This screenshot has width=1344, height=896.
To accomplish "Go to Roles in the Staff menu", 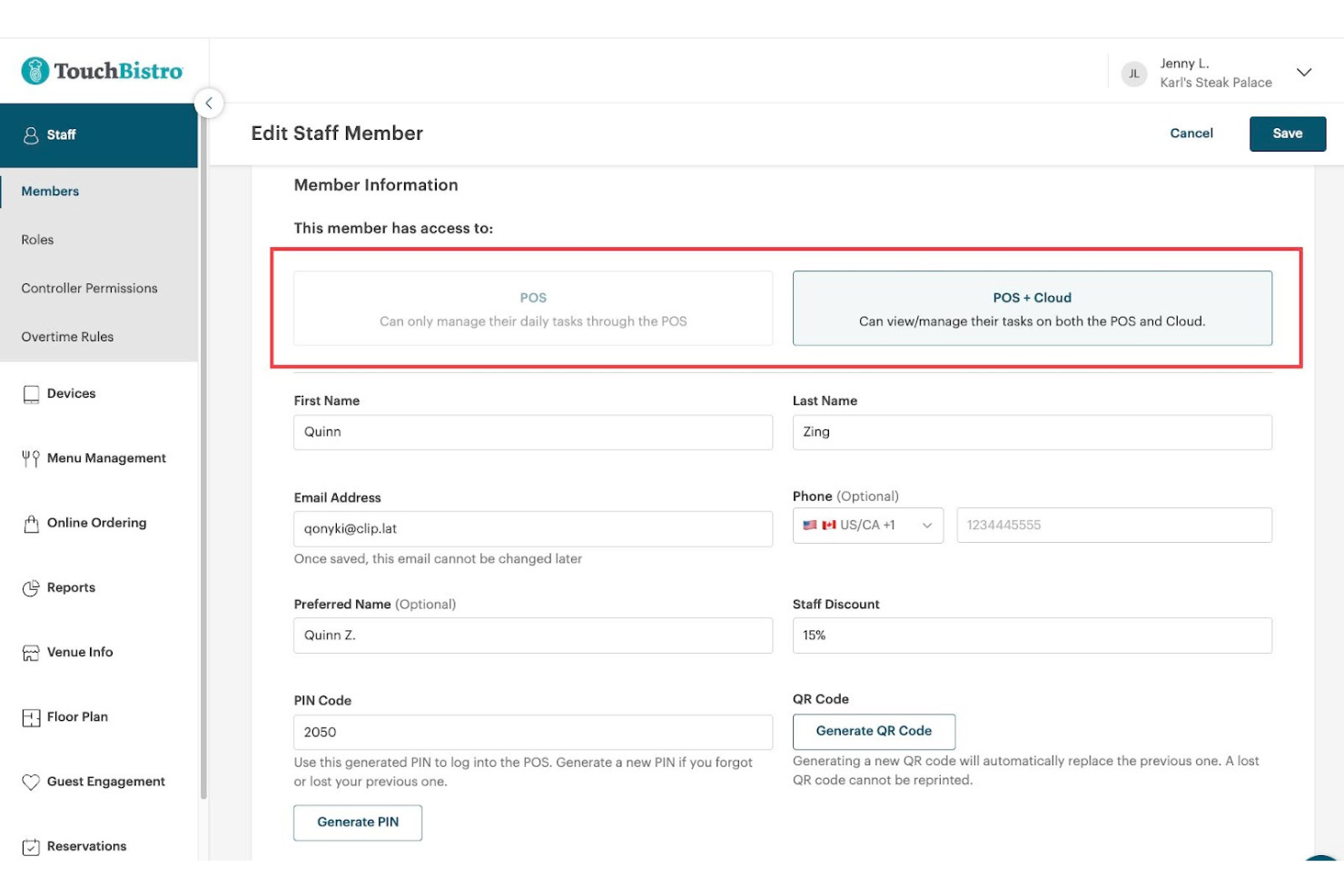I will (x=38, y=240).
